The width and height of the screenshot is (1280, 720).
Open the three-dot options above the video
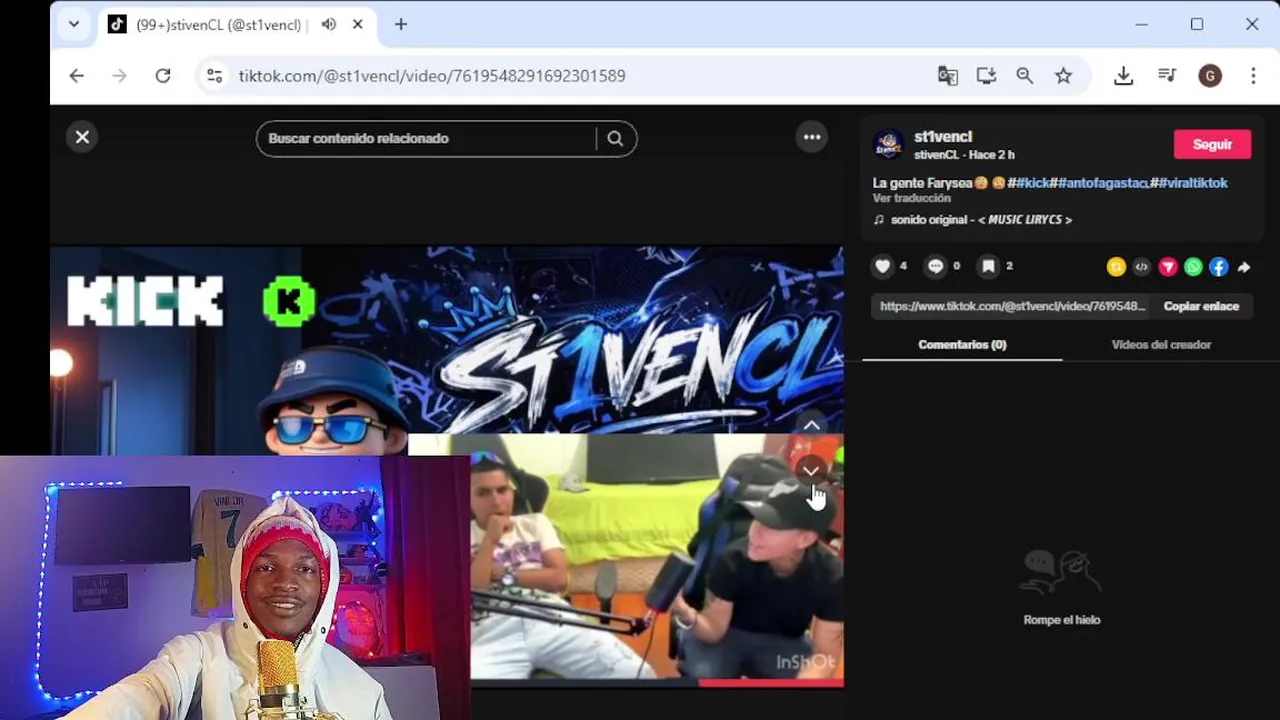(x=812, y=137)
